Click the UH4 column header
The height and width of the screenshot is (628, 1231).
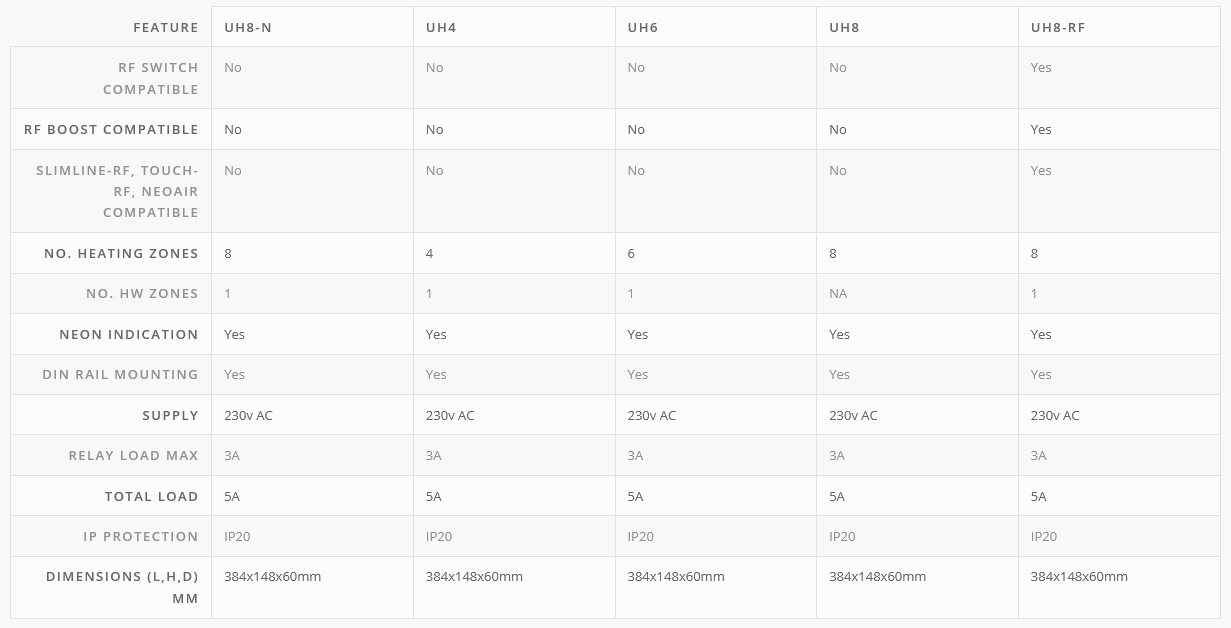(441, 27)
